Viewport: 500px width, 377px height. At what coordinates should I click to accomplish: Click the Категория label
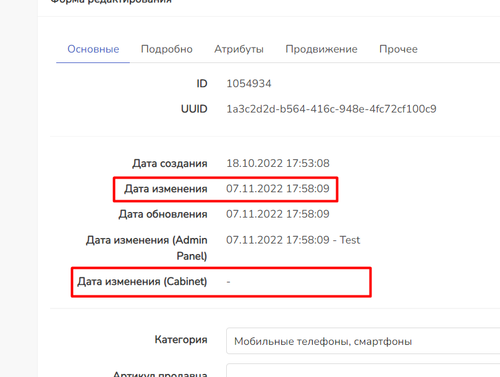pyautogui.click(x=181, y=340)
